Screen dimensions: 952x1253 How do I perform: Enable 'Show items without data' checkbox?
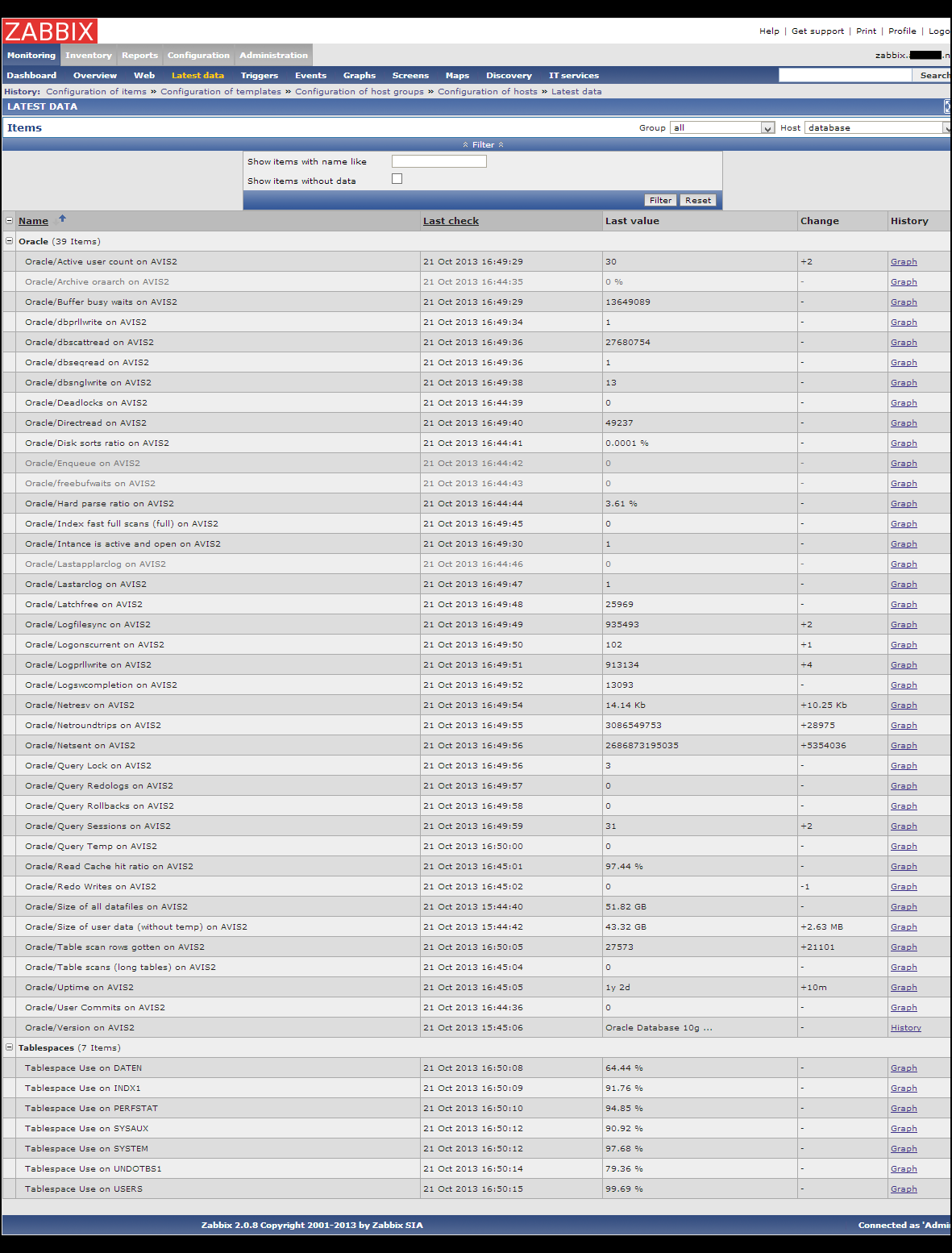point(397,179)
